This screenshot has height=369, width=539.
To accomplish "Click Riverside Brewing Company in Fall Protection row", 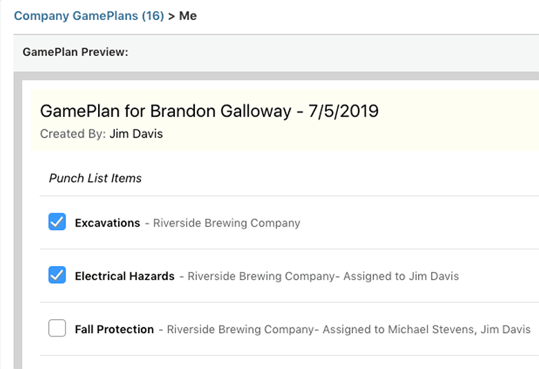I will pos(241,329).
